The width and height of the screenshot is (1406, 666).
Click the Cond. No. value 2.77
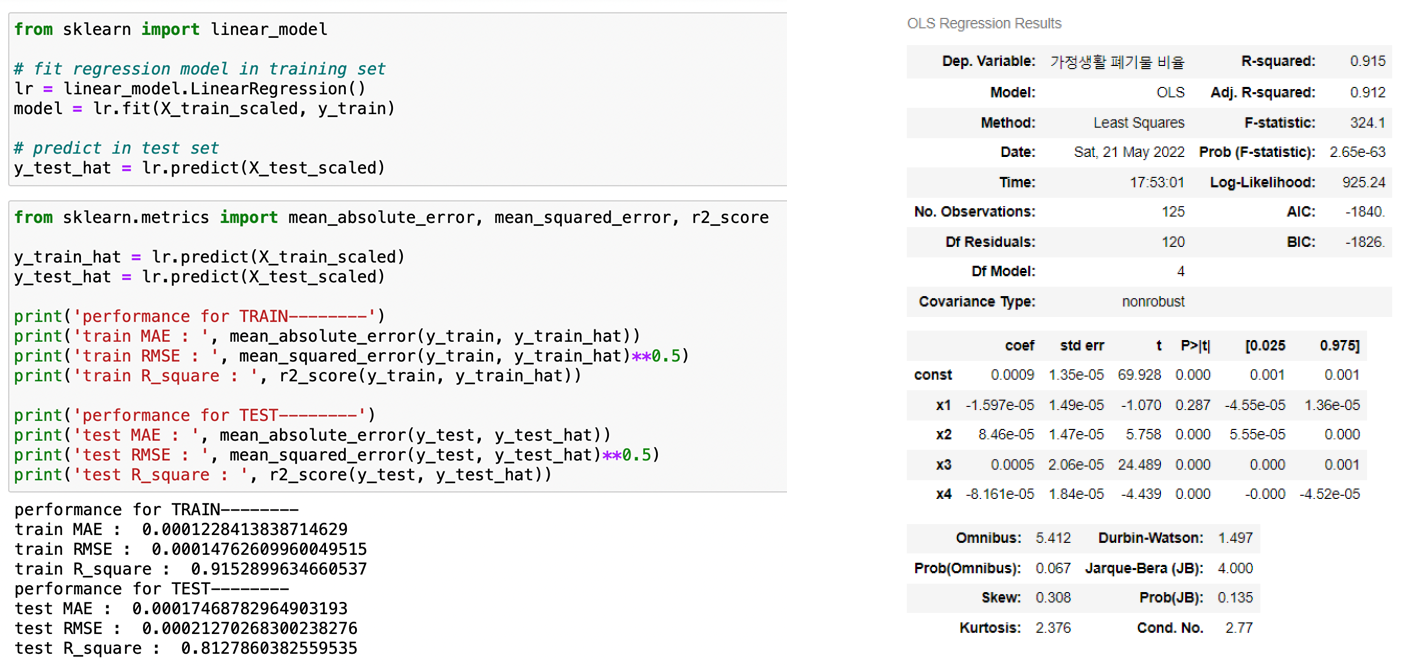1239,628
